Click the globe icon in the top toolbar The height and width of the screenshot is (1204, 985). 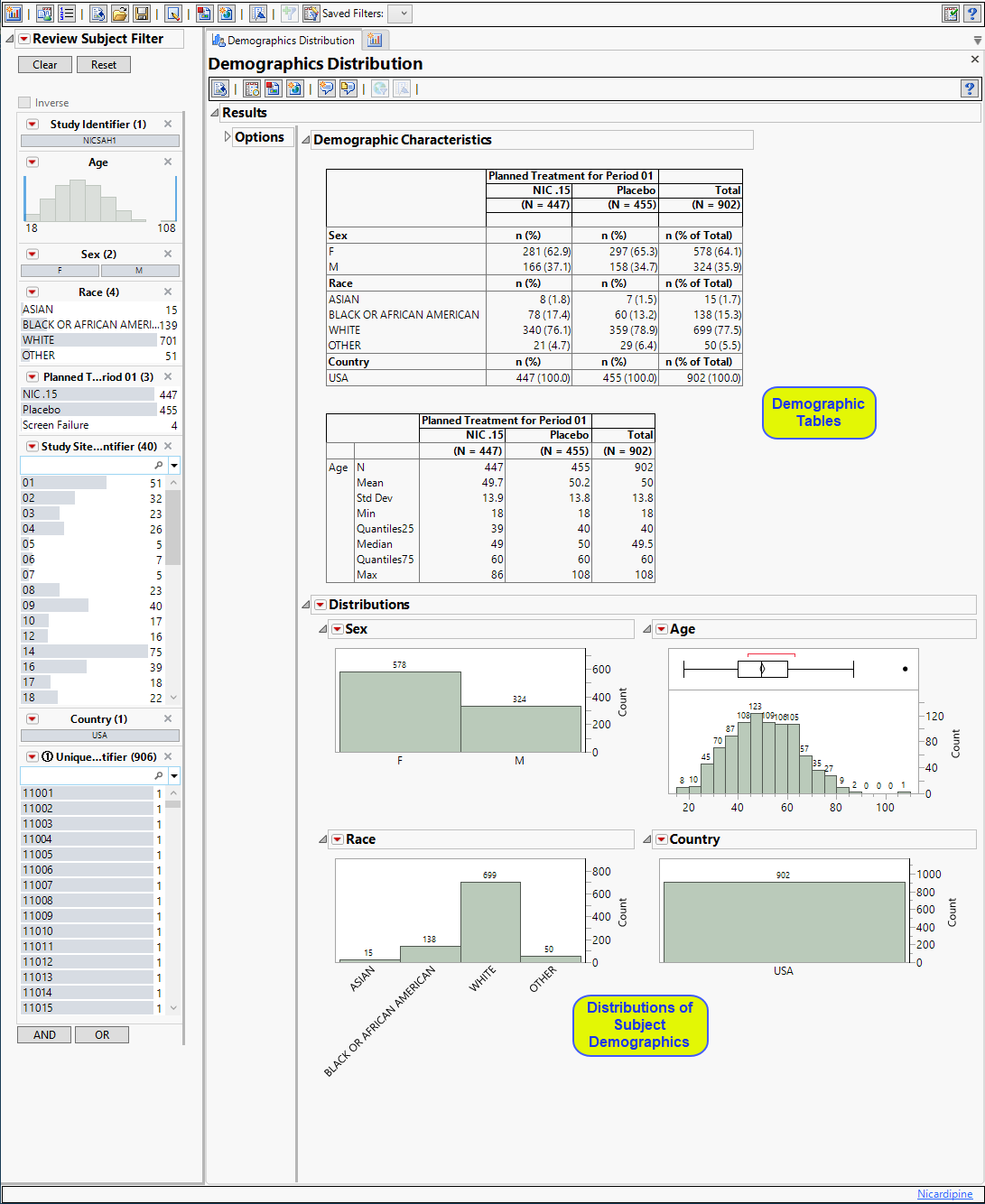tap(227, 14)
